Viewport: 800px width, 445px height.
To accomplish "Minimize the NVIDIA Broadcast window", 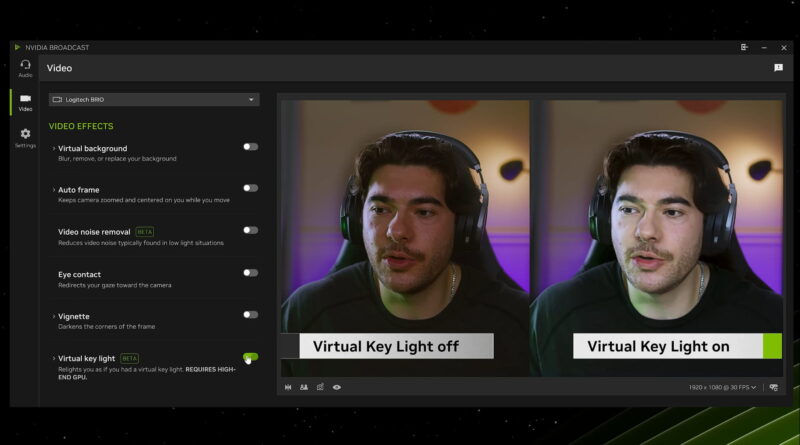I will click(764, 47).
